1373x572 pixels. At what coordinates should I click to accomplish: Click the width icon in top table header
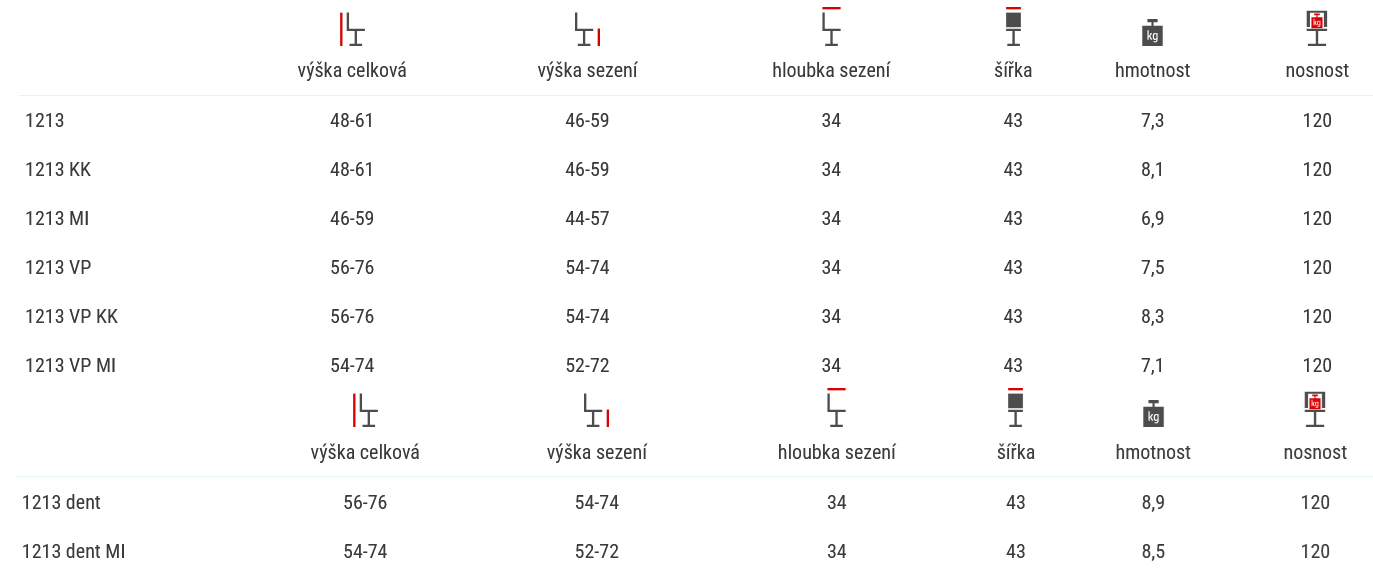point(1013,27)
